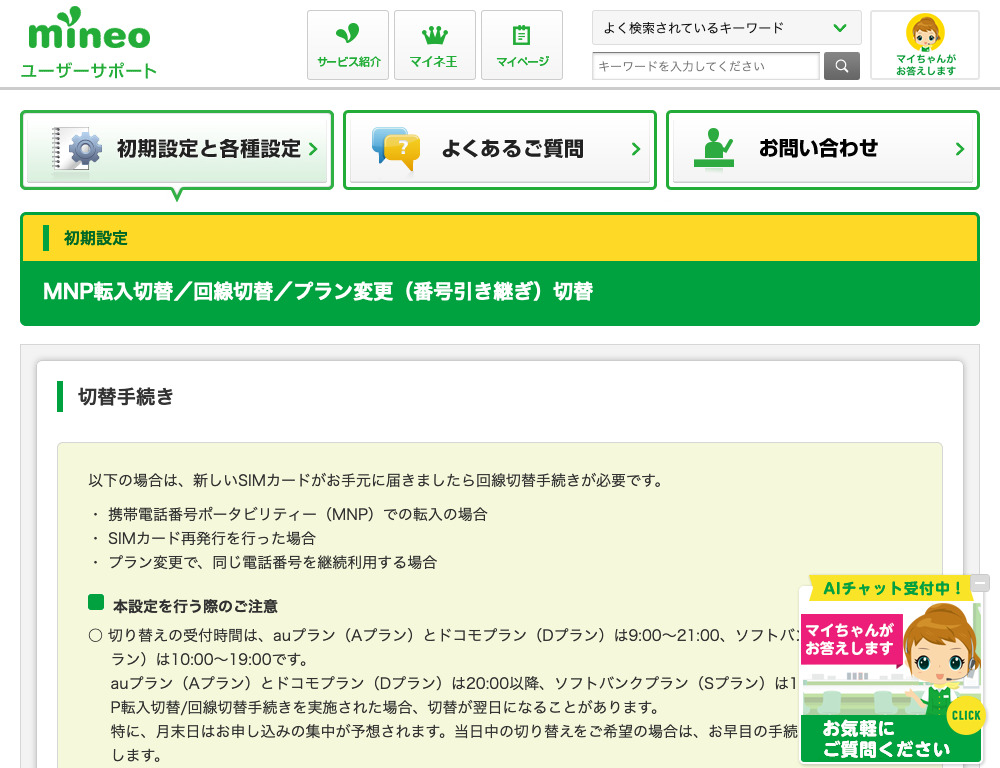Viewport: 1000px width, 768px height.
Task: Open the AIチャット受付中 chat banner
Action: click(886, 588)
